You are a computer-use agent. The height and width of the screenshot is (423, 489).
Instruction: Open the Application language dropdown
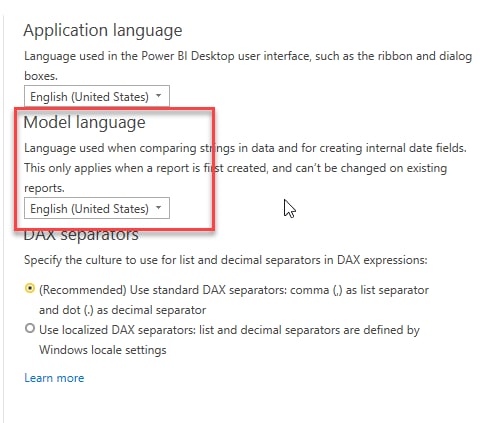point(97,96)
